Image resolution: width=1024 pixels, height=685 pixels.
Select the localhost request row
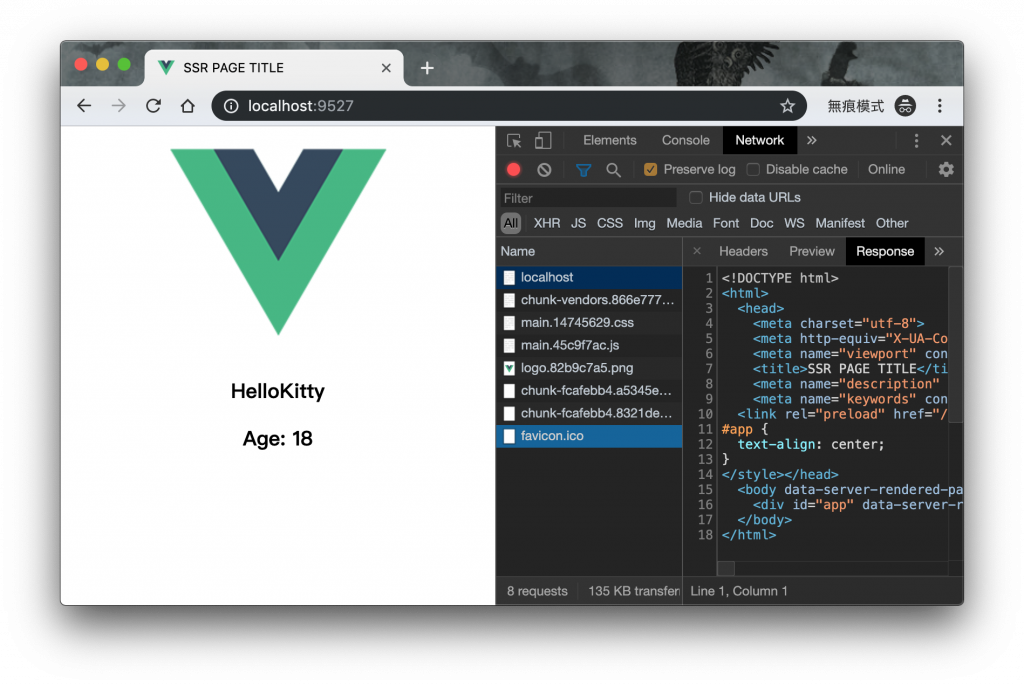[x=589, y=278]
